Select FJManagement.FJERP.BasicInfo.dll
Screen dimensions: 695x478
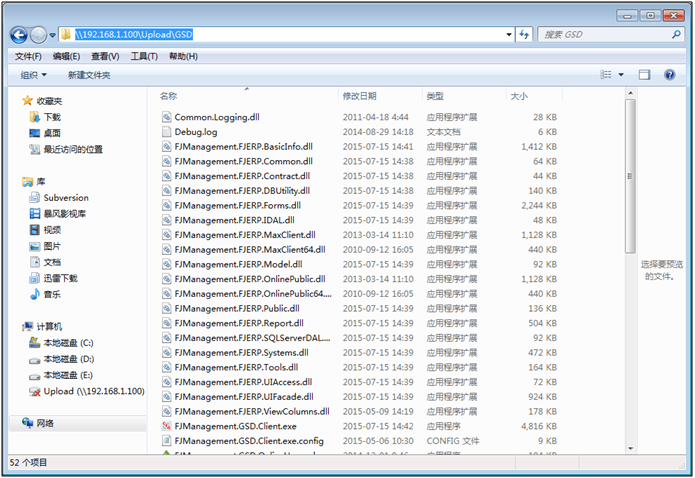pos(243,147)
